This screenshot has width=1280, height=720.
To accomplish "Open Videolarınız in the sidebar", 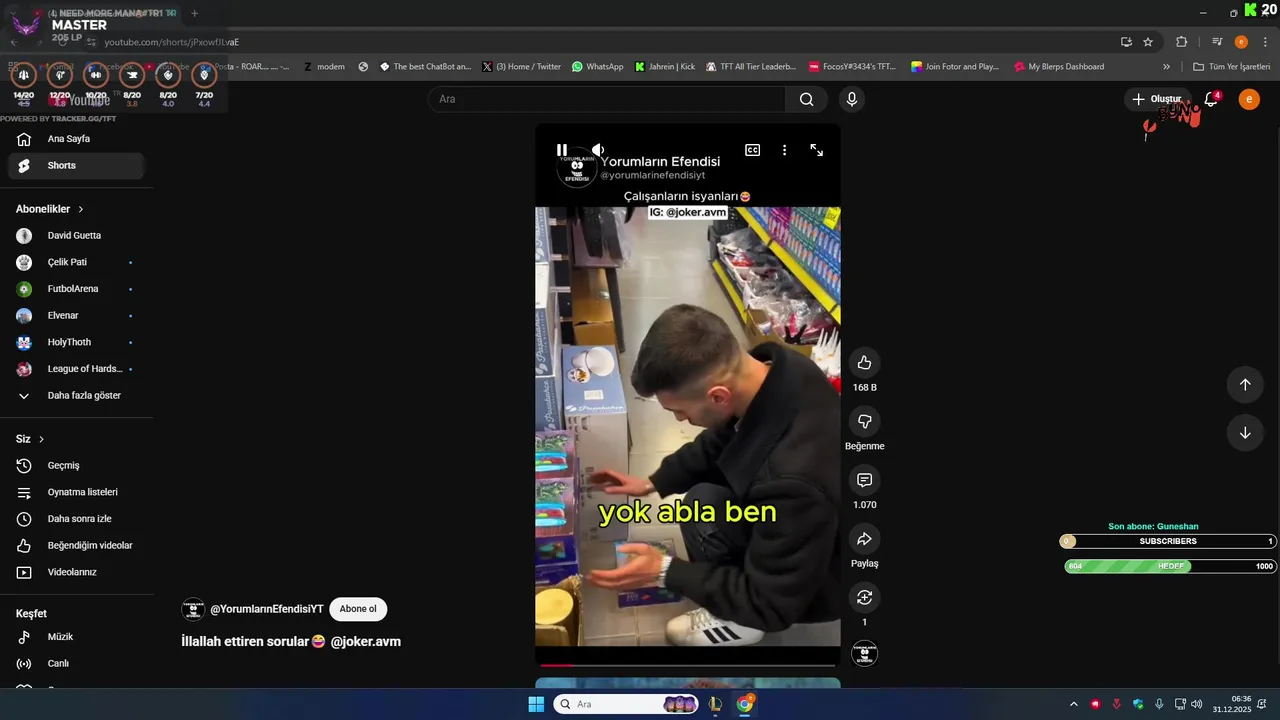I will tap(76, 572).
